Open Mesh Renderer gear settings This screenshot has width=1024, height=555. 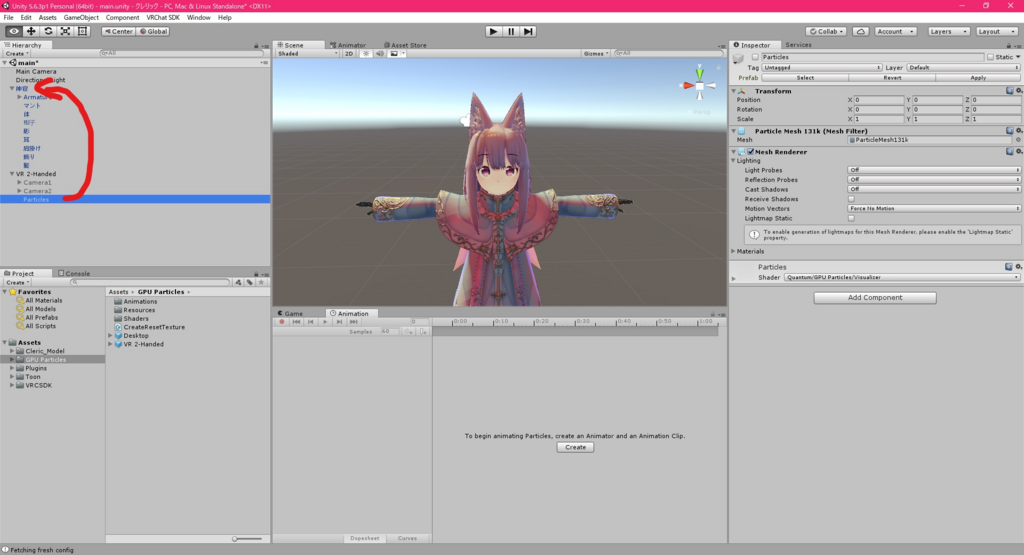pyautogui.click(x=1018, y=151)
